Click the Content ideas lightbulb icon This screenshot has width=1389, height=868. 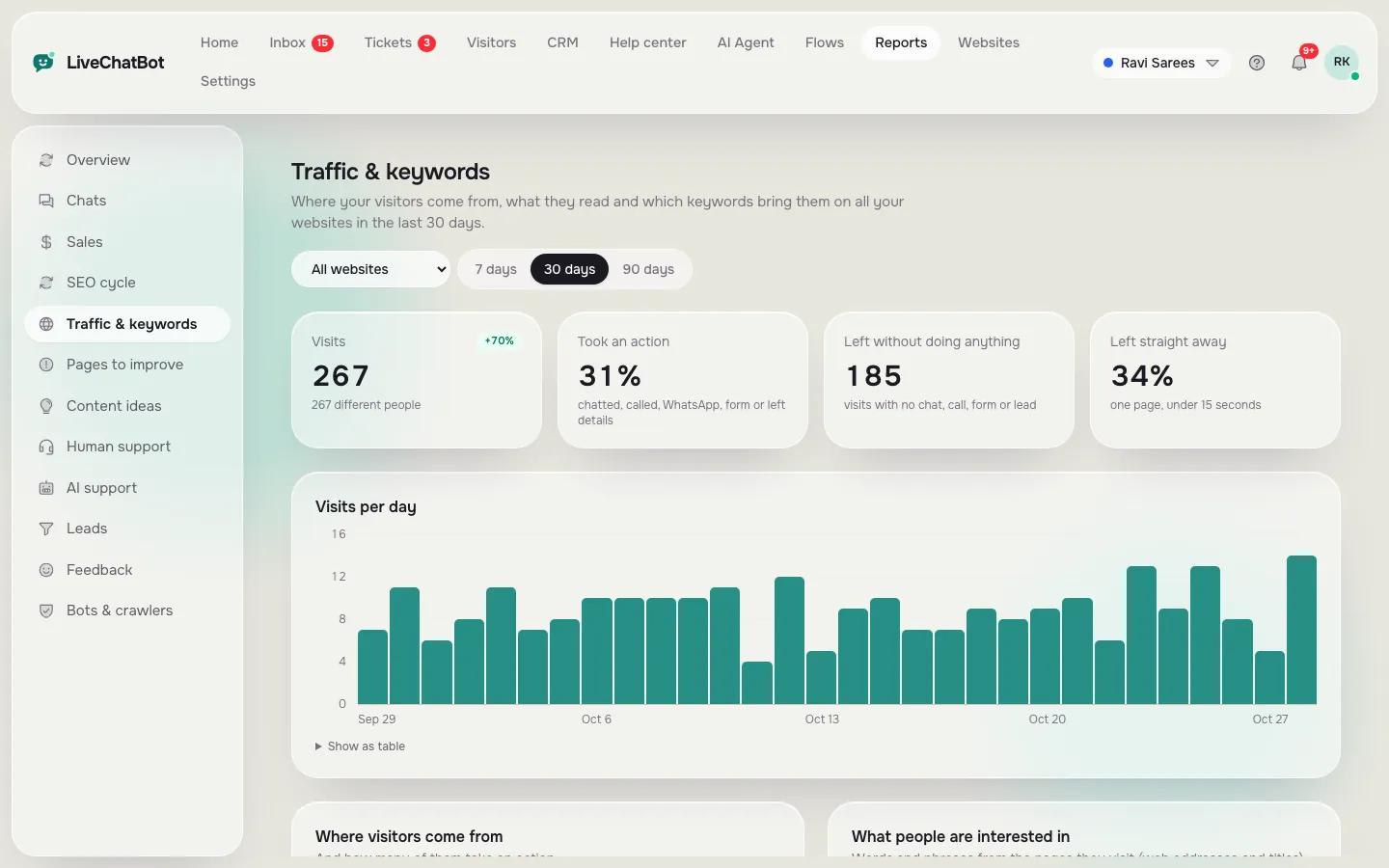click(46, 406)
